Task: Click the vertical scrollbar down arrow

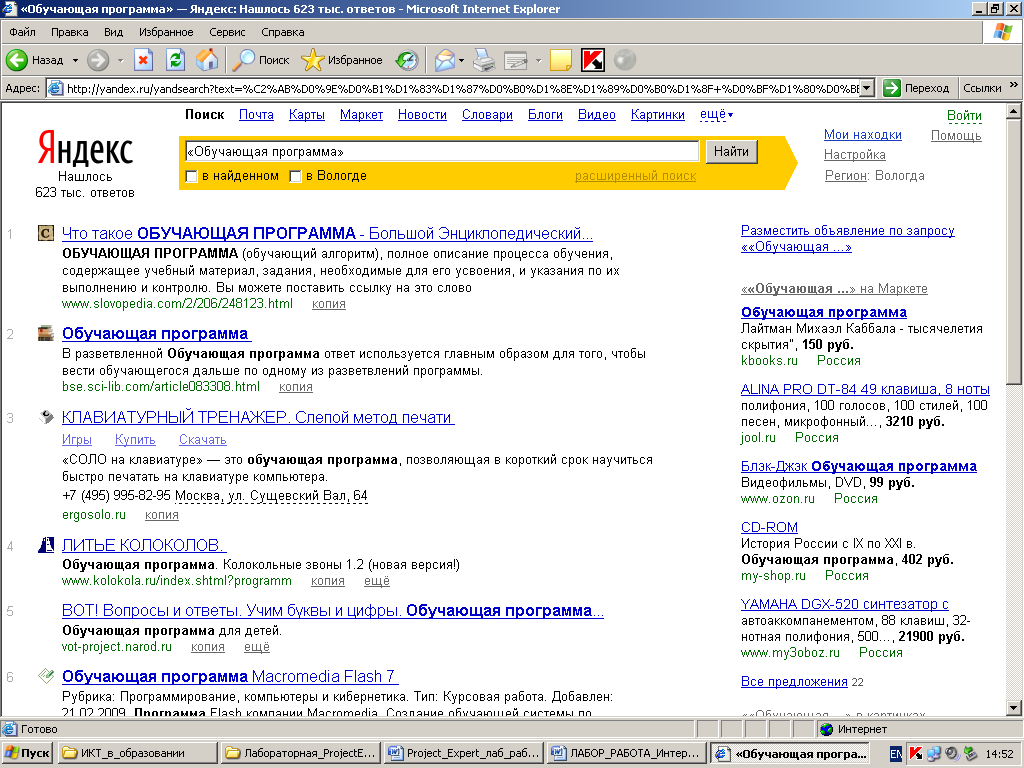Action: point(1014,708)
